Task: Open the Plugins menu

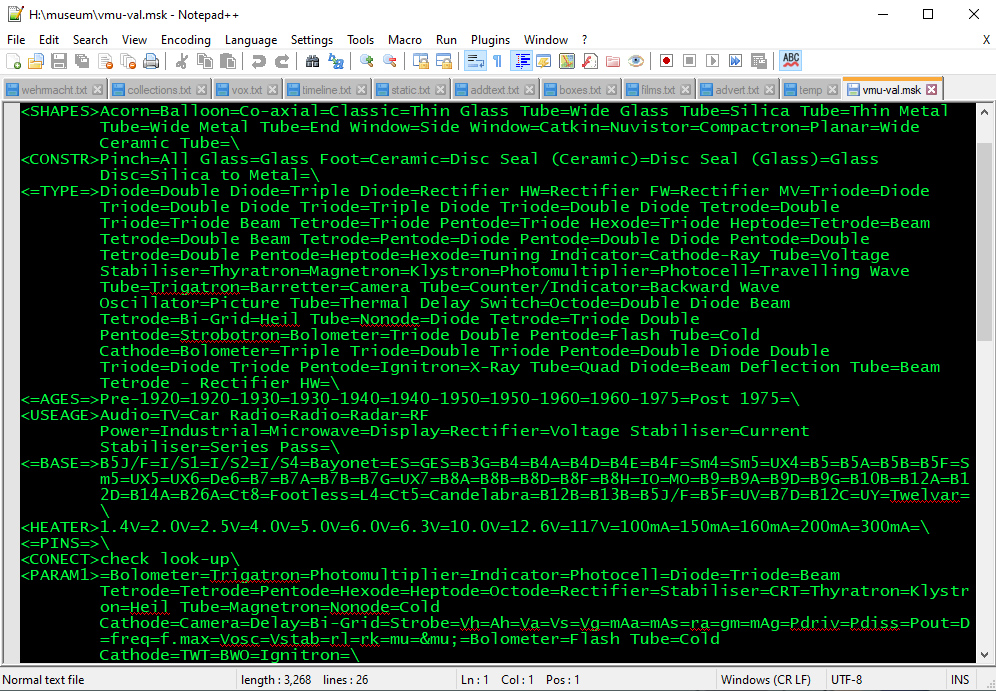Action: pos(490,40)
